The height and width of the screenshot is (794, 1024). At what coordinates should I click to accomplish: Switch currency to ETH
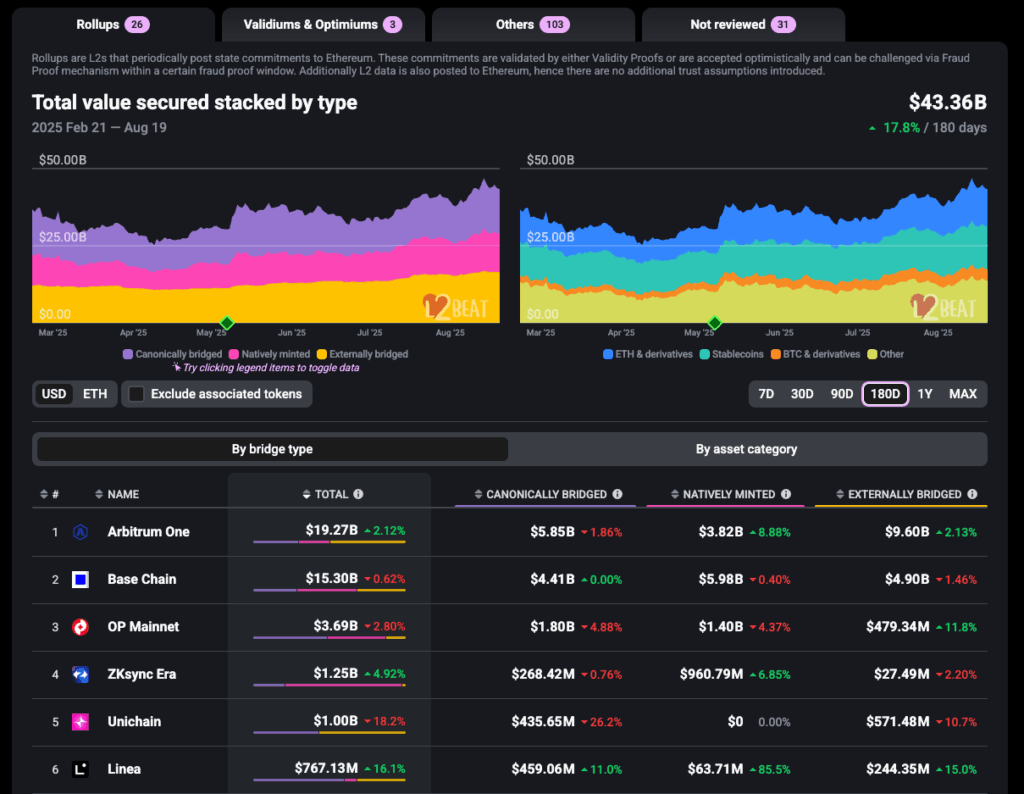click(x=95, y=394)
